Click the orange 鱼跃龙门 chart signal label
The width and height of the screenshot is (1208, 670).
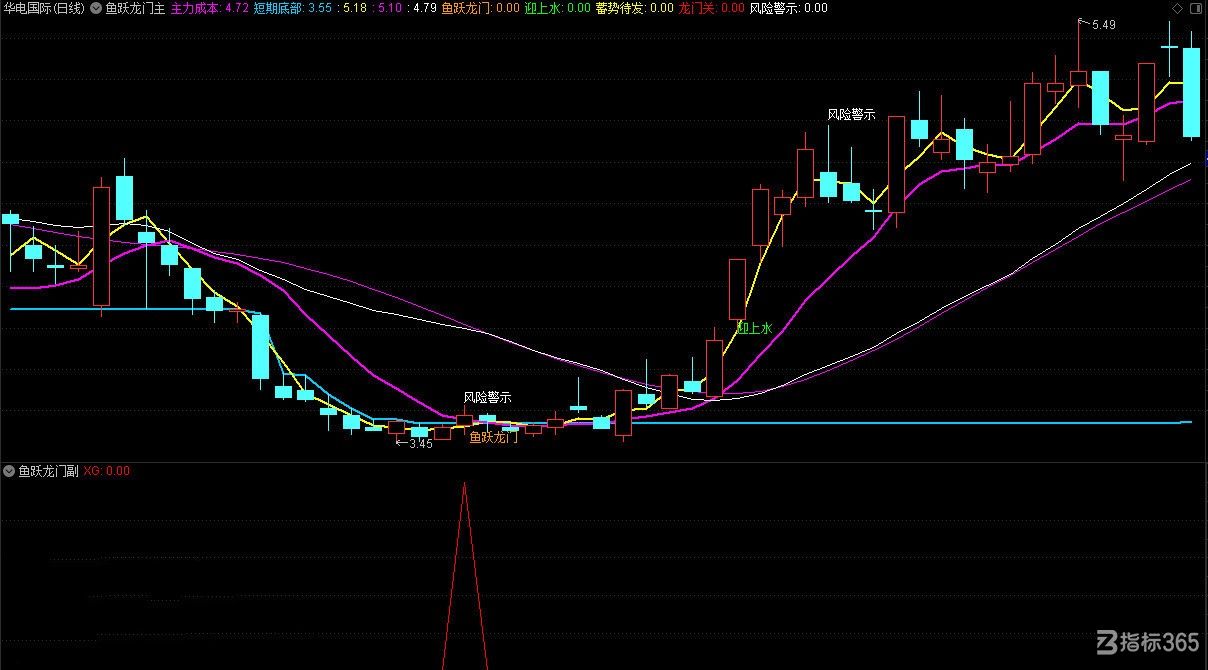pyautogui.click(x=494, y=437)
